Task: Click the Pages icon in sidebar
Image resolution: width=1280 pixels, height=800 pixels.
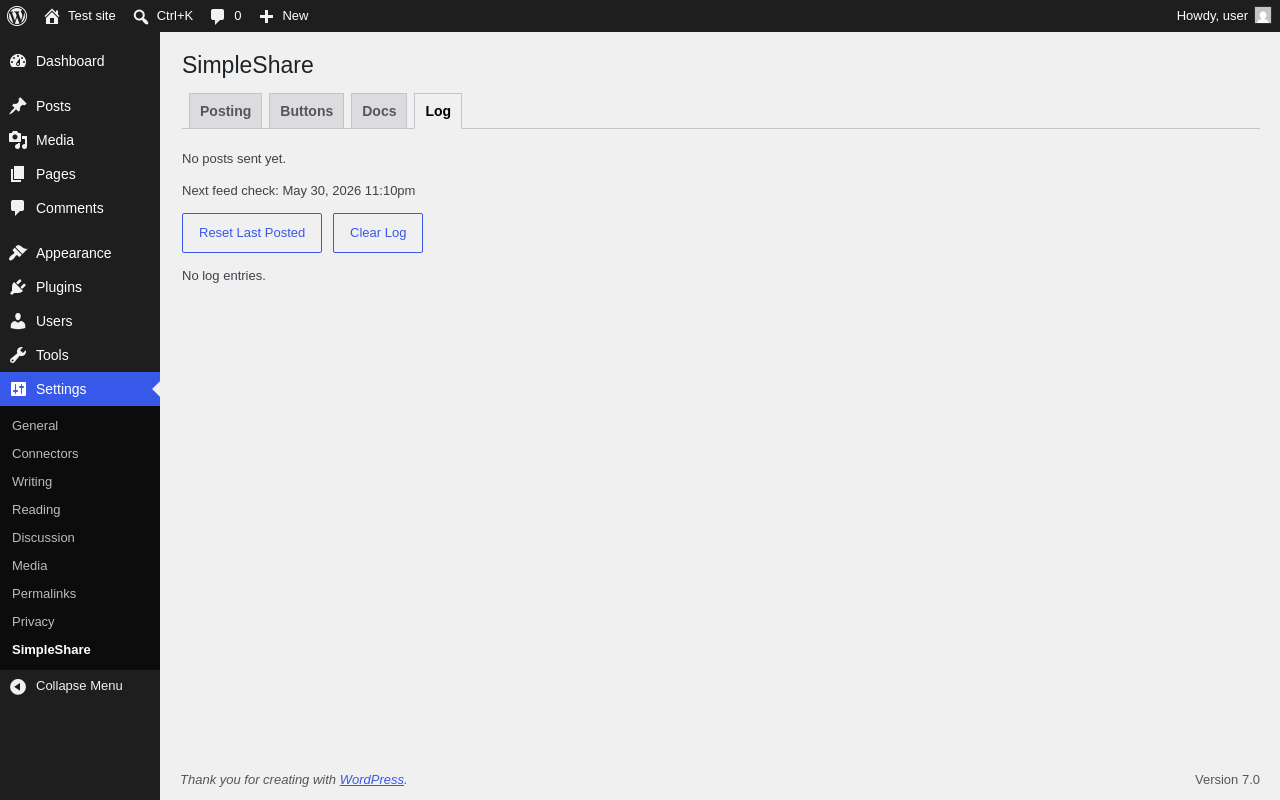Action: tap(18, 174)
